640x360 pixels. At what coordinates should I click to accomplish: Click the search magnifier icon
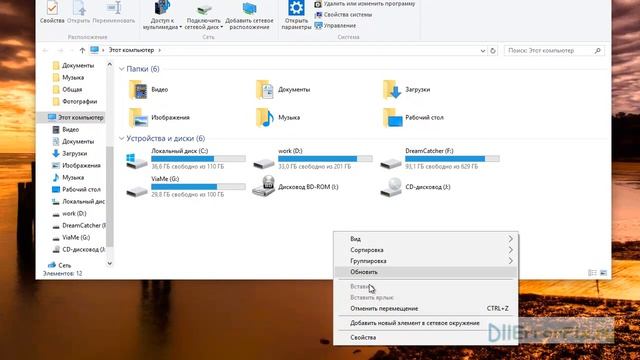click(598, 51)
